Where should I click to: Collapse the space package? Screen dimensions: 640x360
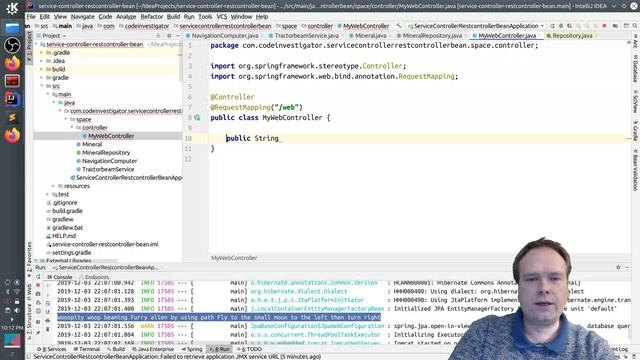click(x=66, y=119)
